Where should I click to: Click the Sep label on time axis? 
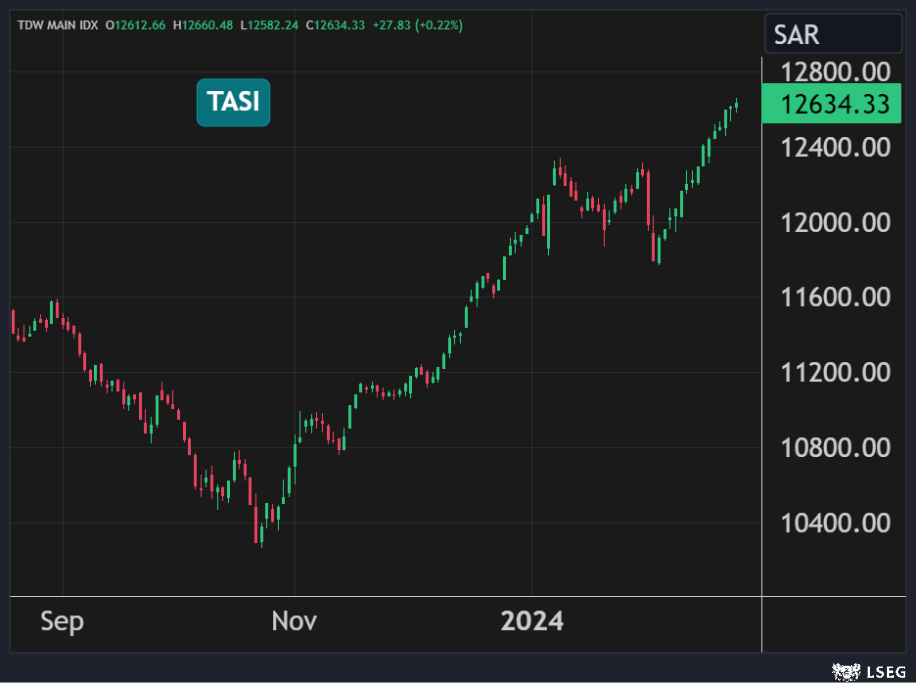pos(62,621)
